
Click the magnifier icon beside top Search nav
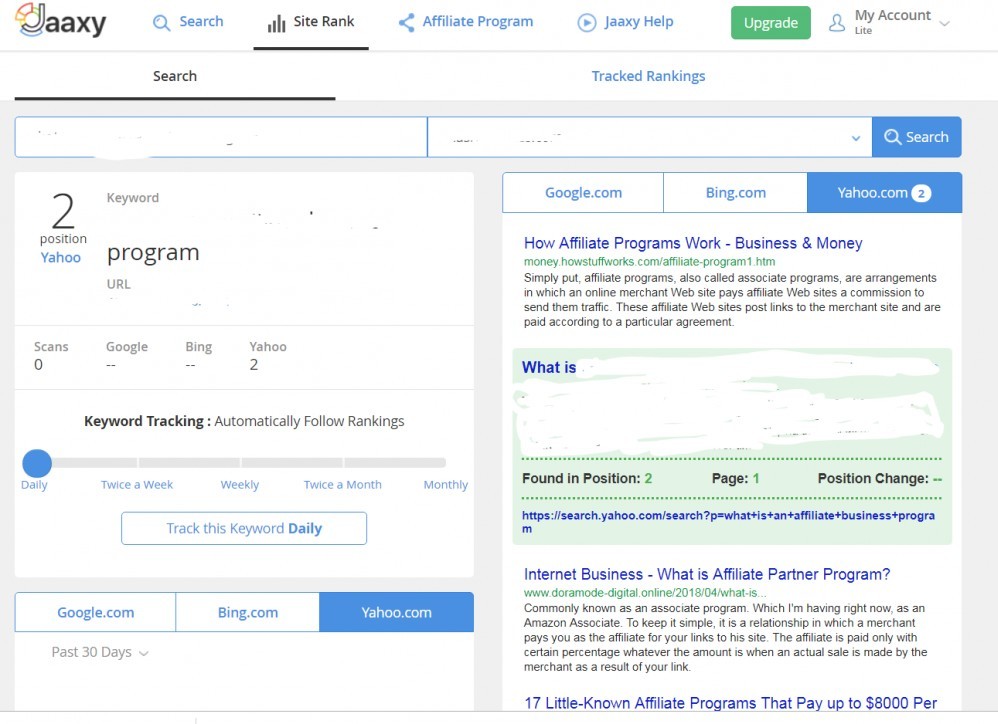(161, 23)
